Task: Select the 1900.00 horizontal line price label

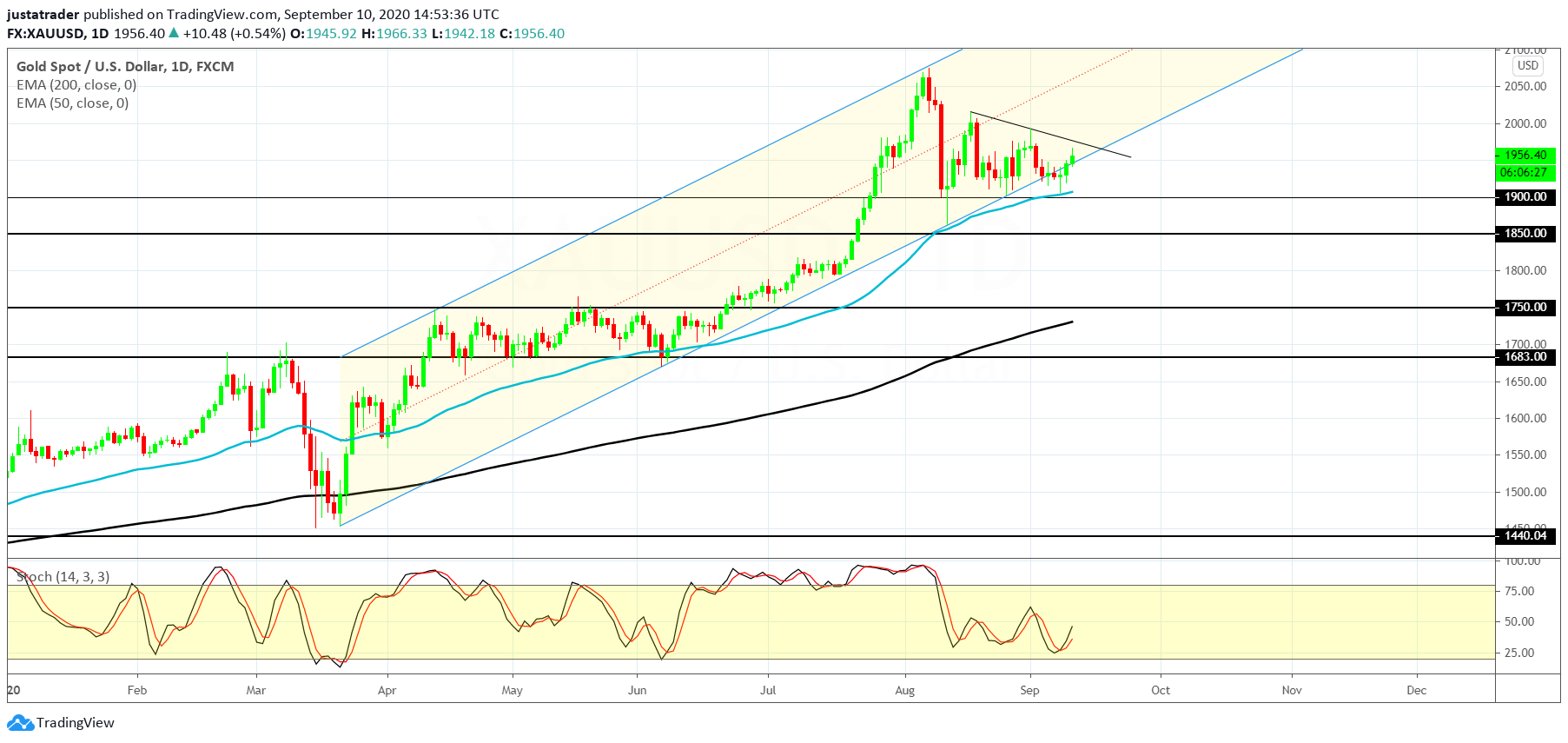Action: 1525,197
